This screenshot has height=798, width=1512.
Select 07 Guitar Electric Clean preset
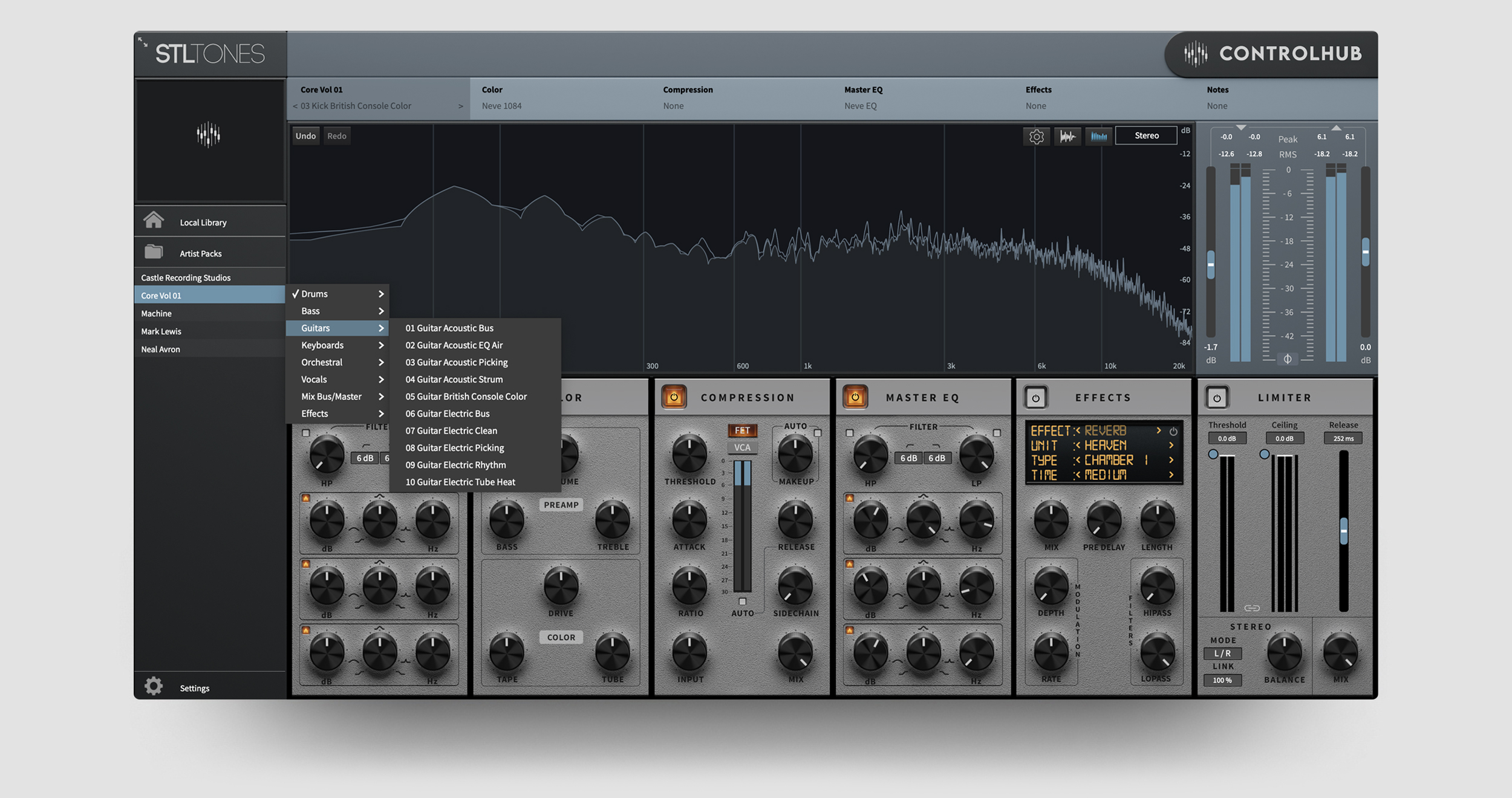point(475,430)
